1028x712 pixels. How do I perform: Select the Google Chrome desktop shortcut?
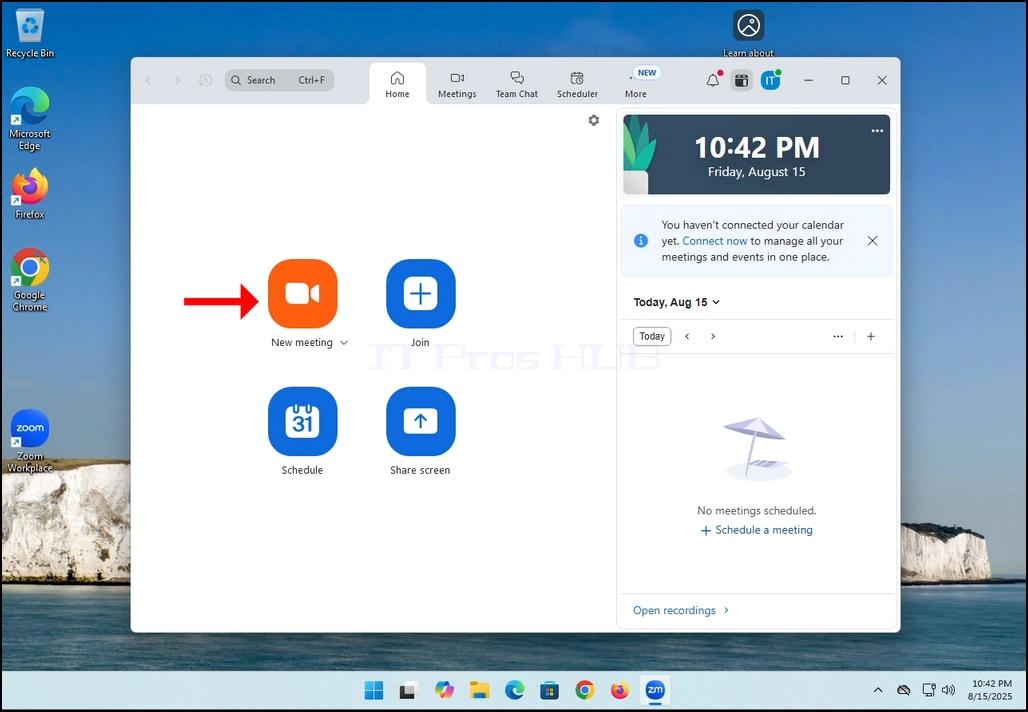coord(30,280)
